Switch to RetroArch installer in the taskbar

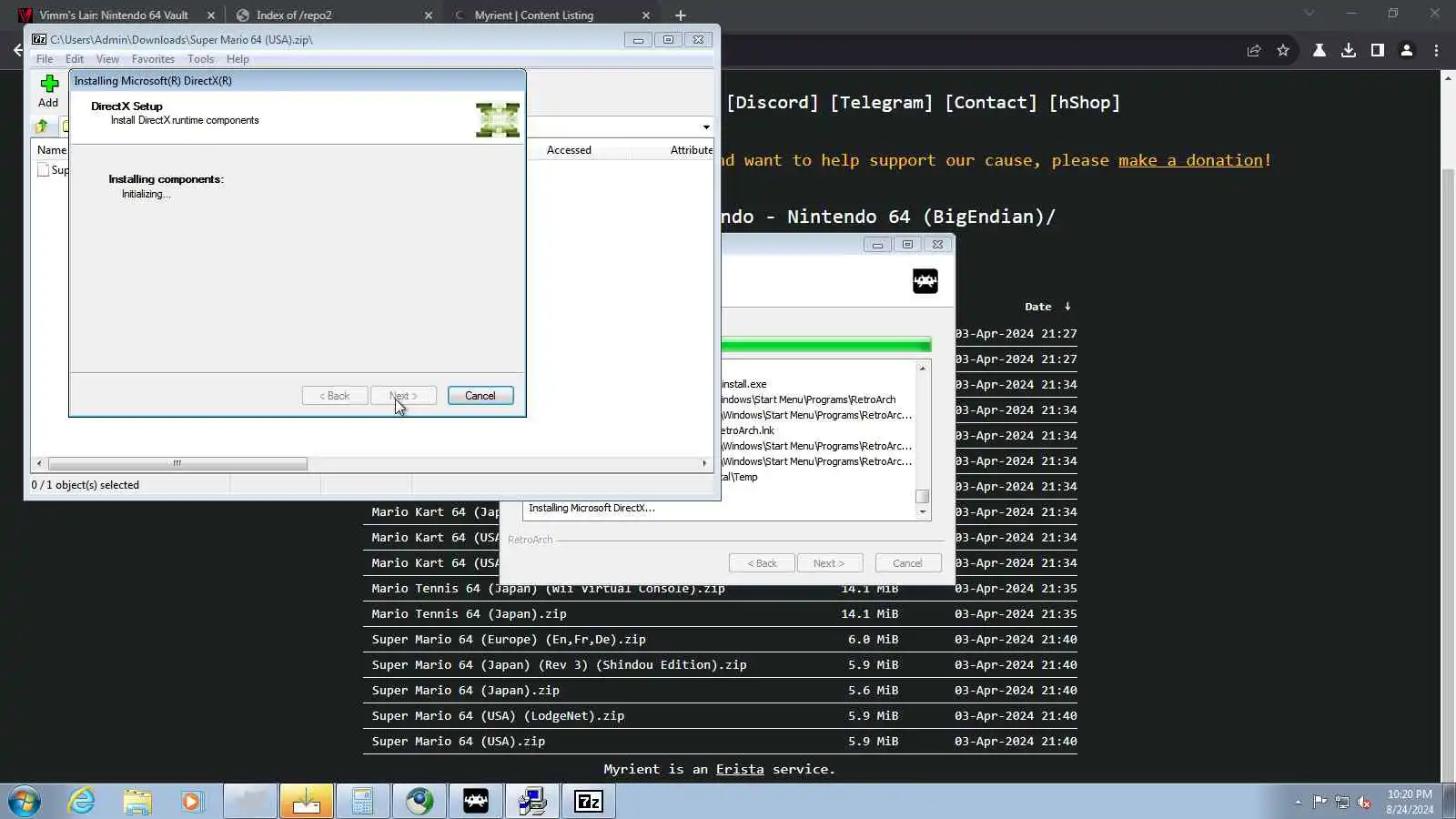pyautogui.click(x=476, y=802)
